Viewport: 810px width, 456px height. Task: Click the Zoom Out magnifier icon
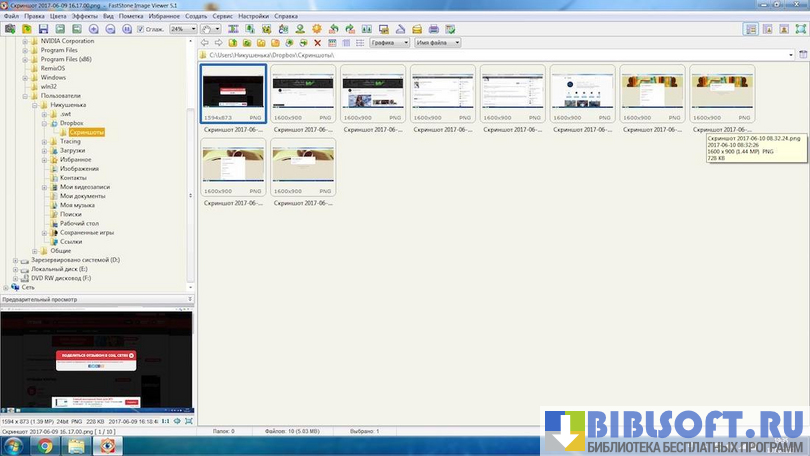pos(109,29)
